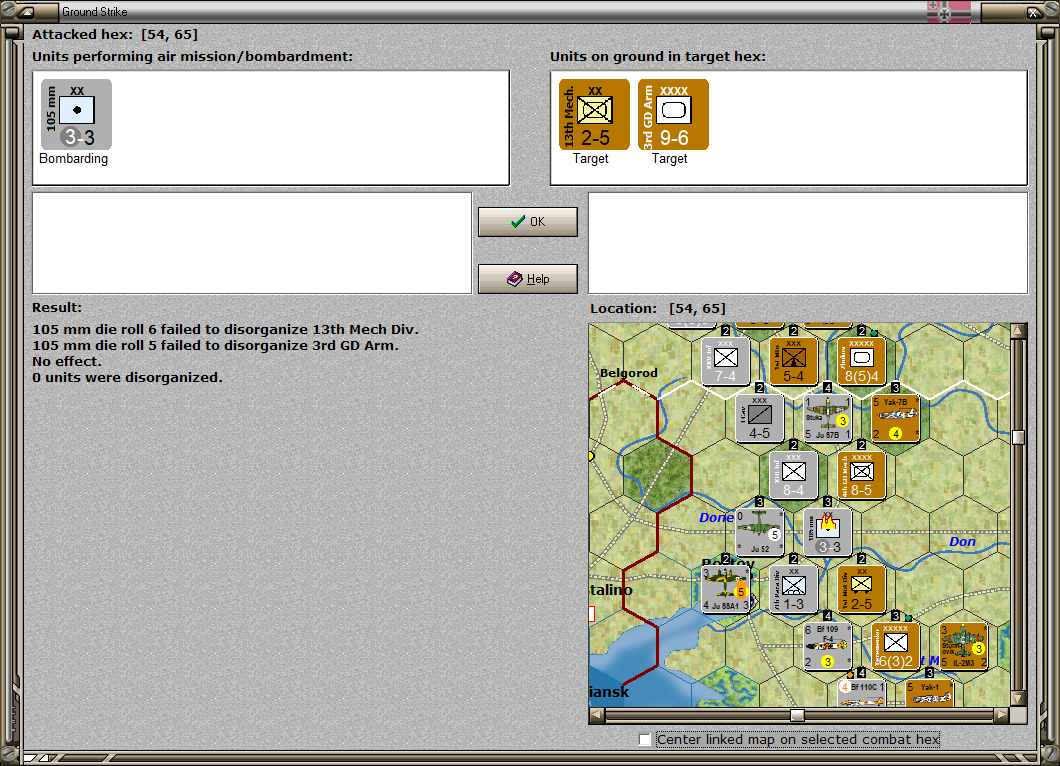
Task: Click the map vertical scrollbar up arrow
Action: coord(1018,331)
